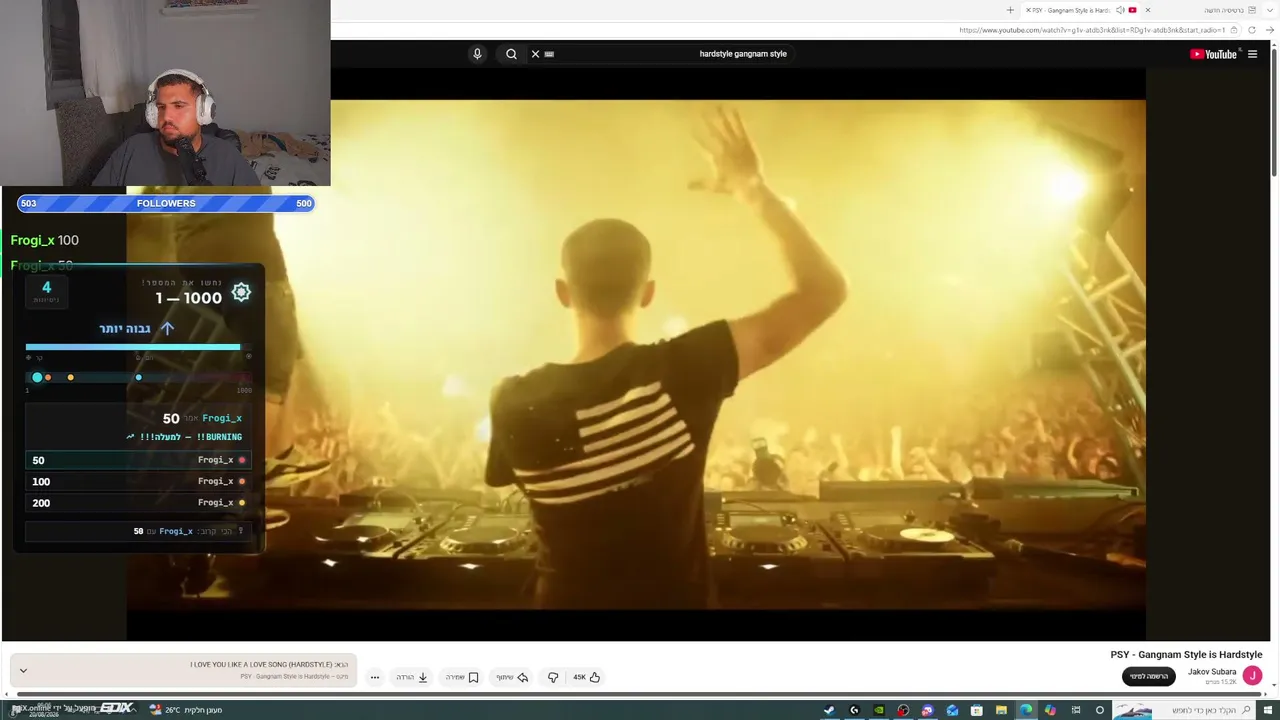The image size is (1280, 720).
Task: Click the gear icon in the guessing game widget
Action: 241,292
